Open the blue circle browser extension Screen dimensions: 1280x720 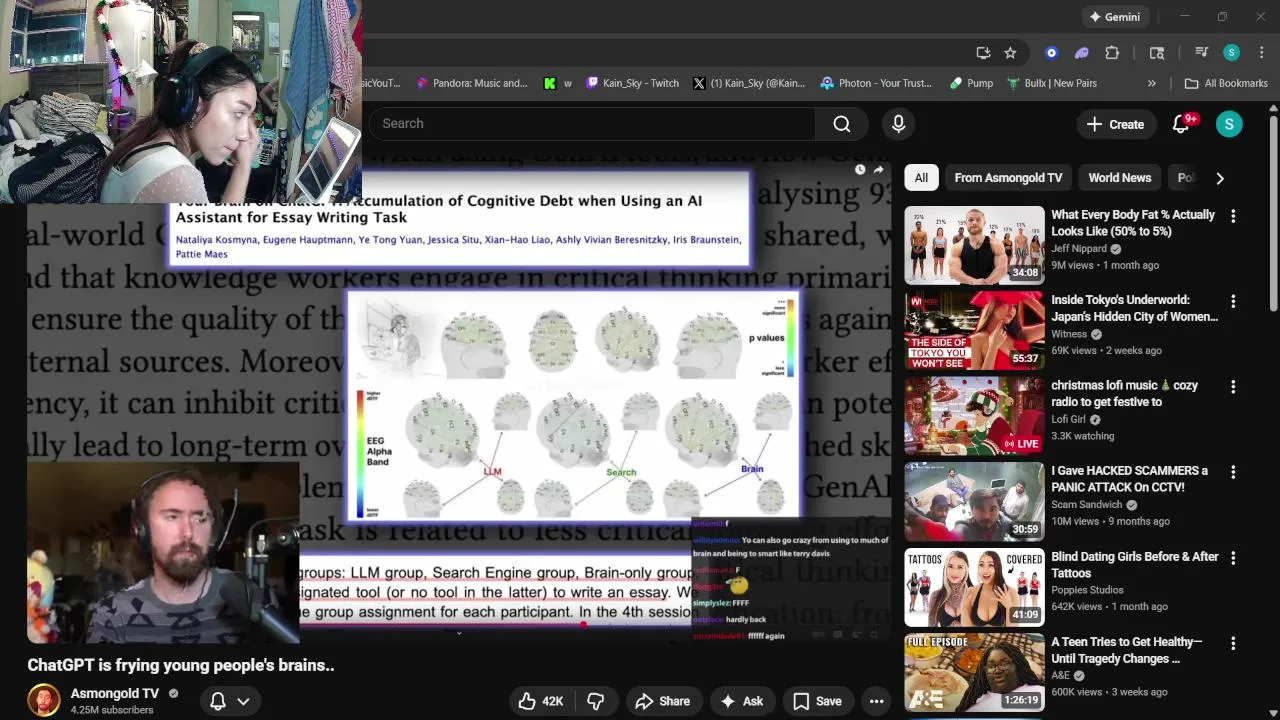coord(1051,53)
